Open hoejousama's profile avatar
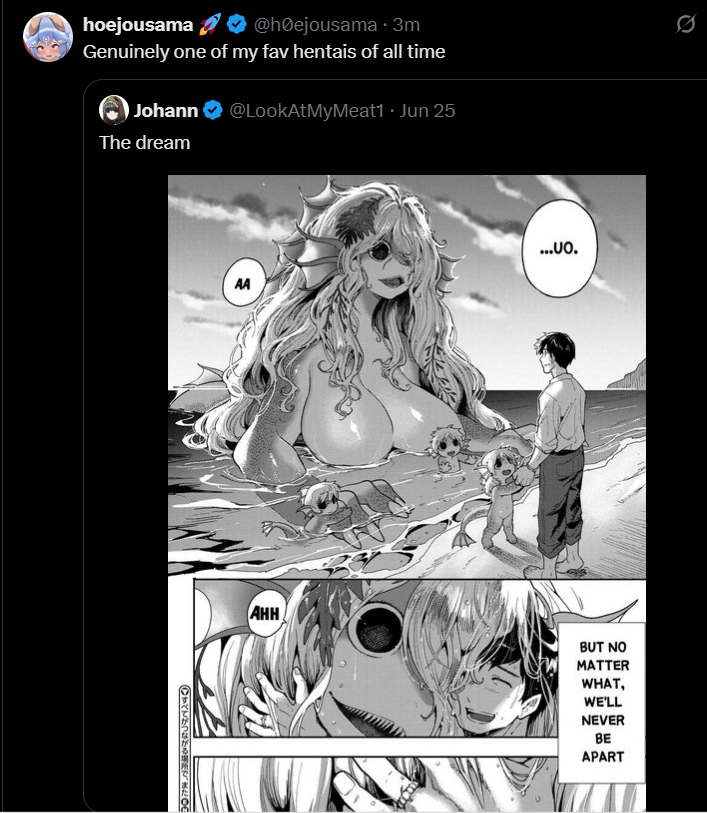Viewport: 707px width, 813px height. point(48,37)
